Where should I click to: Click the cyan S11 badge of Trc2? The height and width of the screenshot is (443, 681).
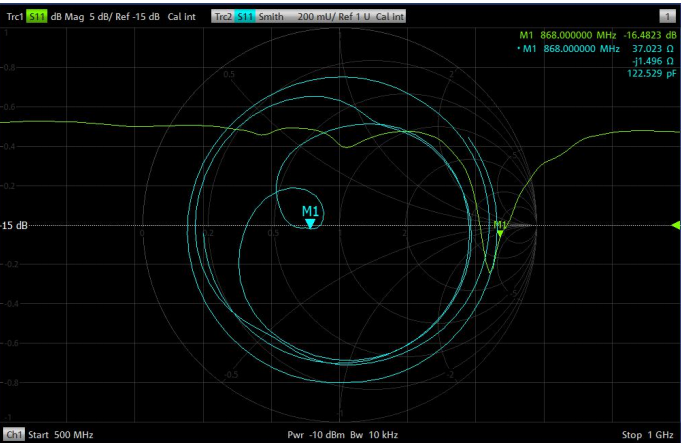tap(245, 17)
